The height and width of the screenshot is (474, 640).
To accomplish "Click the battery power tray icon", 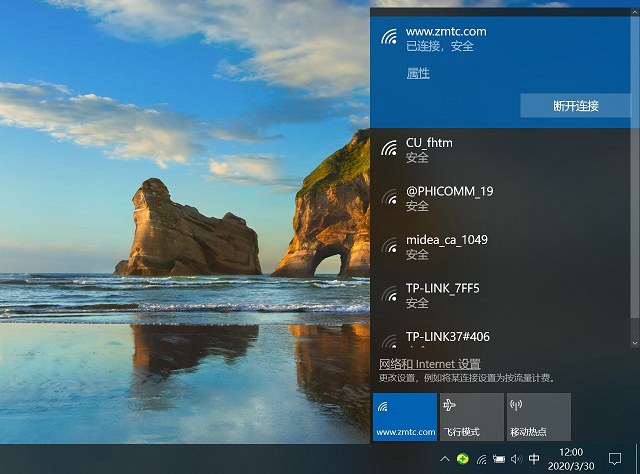I will click(499, 459).
